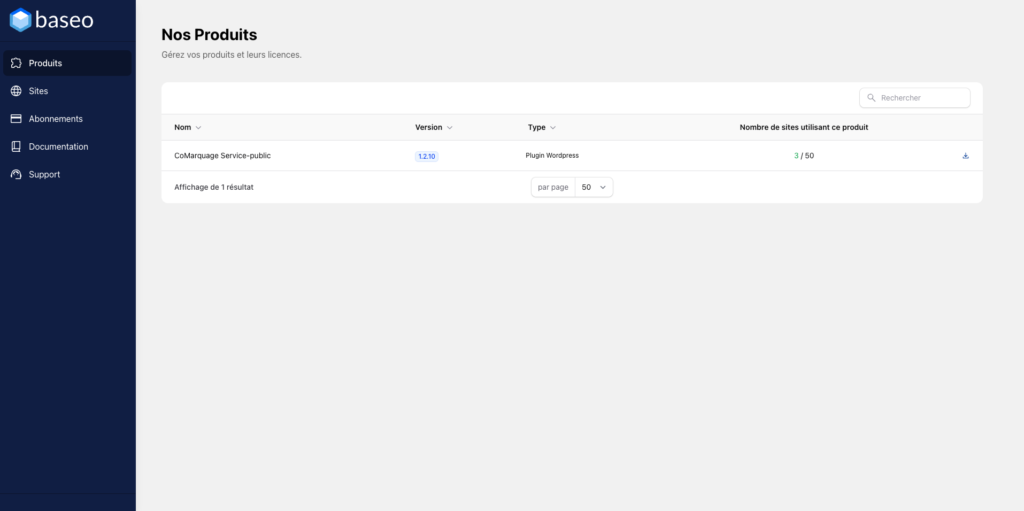Focus the Rechercher search field
This screenshot has width=1024, height=511.
pos(922,98)
